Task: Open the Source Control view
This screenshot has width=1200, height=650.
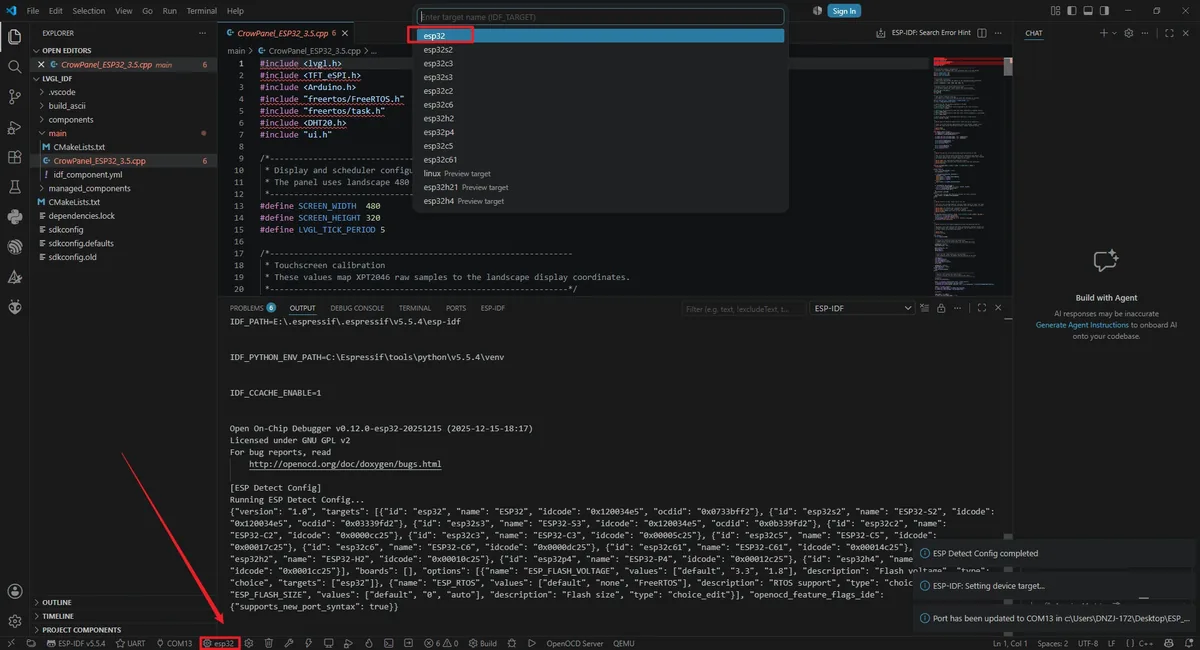Action: point(15,97)
